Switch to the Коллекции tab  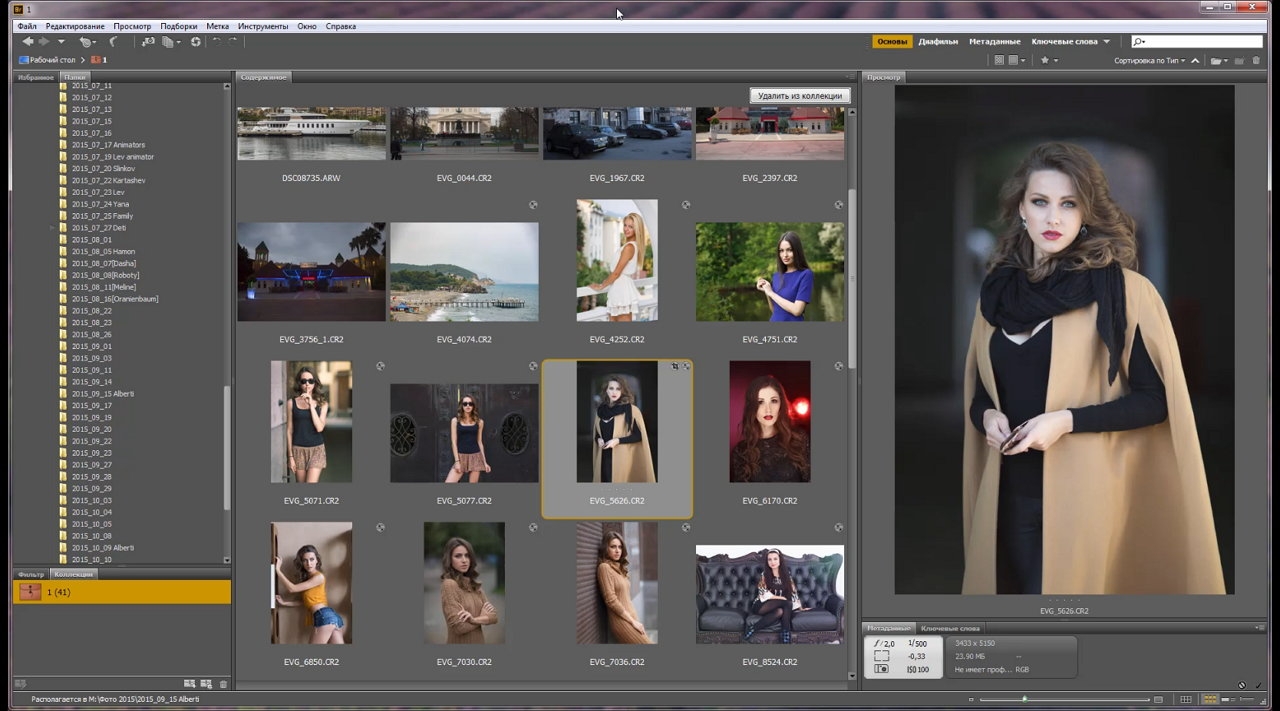click(73, 574)
